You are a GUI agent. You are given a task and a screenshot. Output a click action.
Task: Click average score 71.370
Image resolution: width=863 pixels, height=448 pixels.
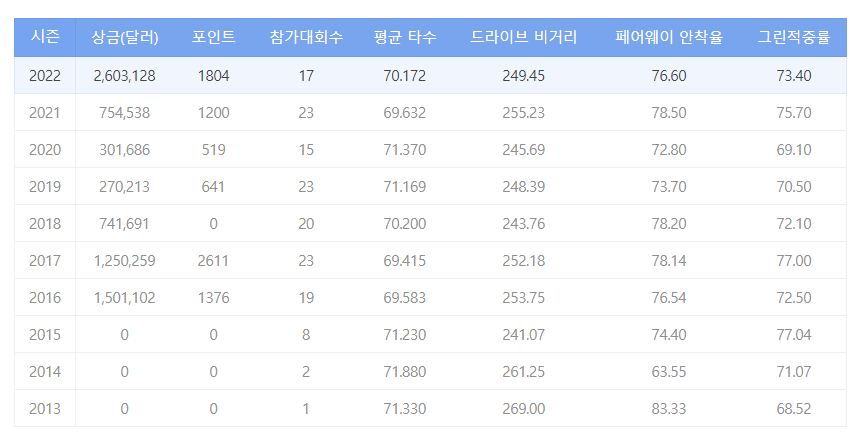click(405, 149)
